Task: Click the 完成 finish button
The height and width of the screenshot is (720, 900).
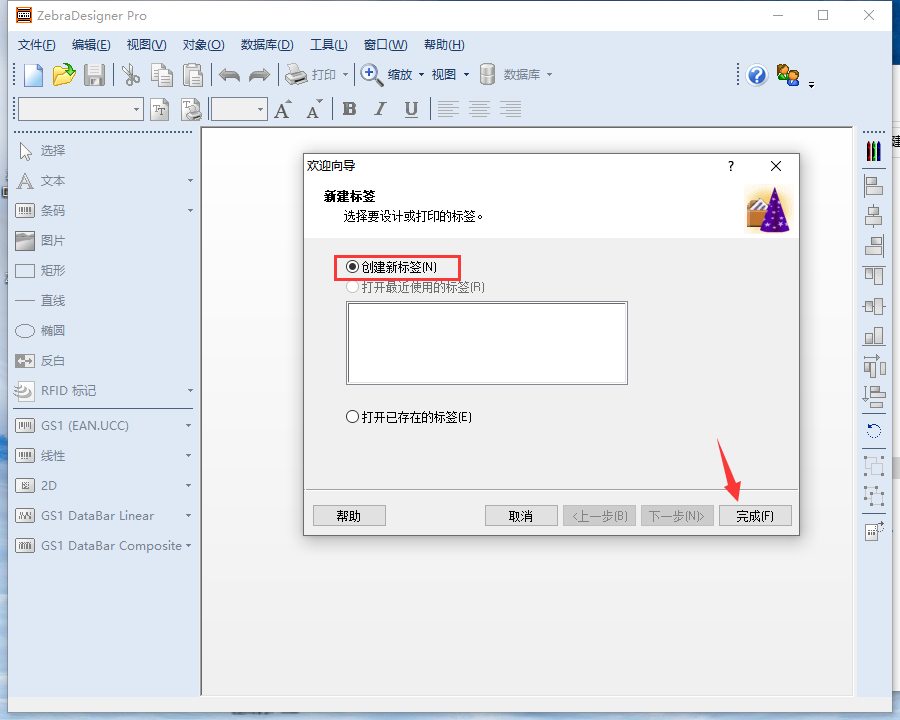Action: point(755,516)
